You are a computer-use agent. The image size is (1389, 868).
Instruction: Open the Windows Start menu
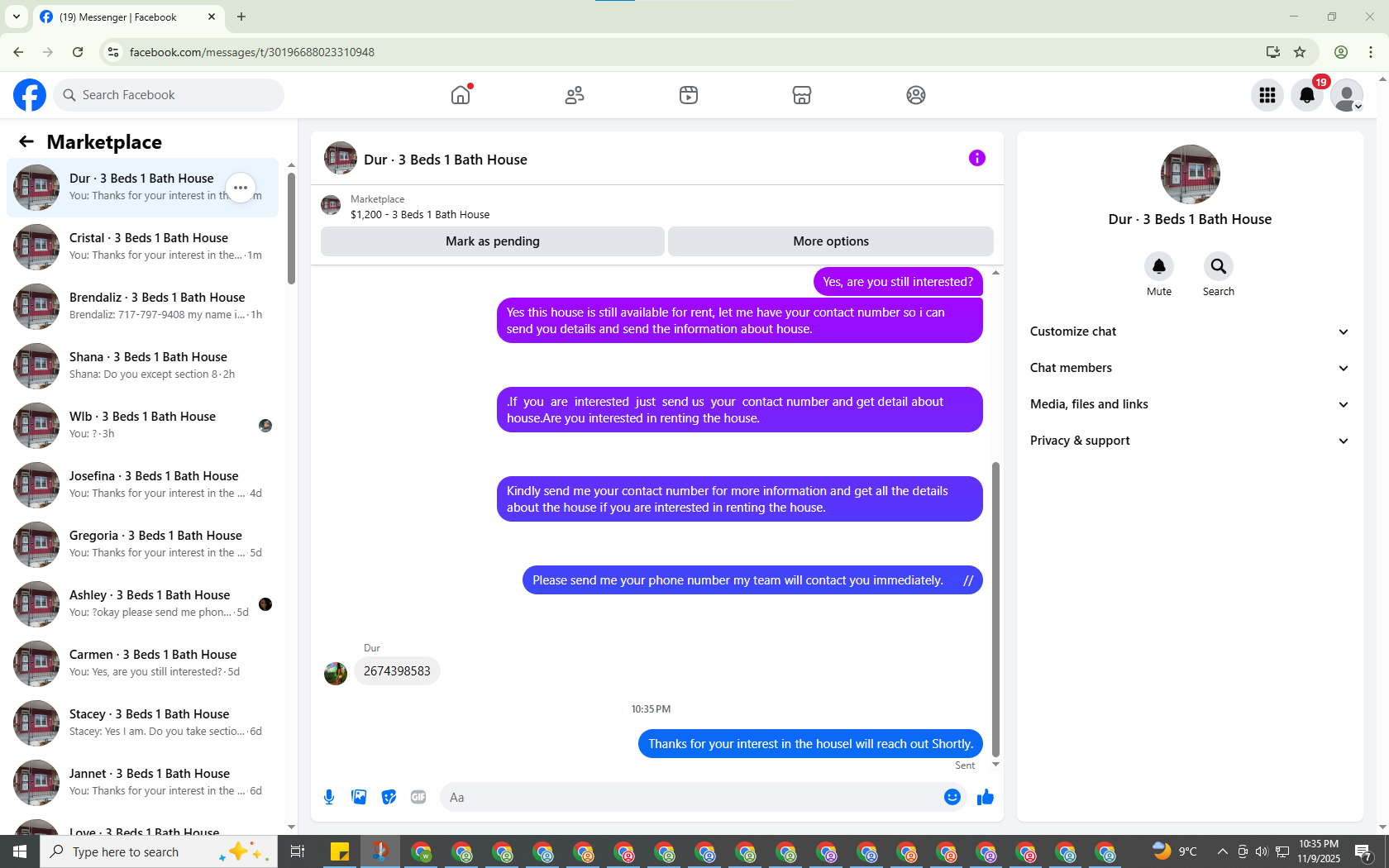(x=20, y=851)
